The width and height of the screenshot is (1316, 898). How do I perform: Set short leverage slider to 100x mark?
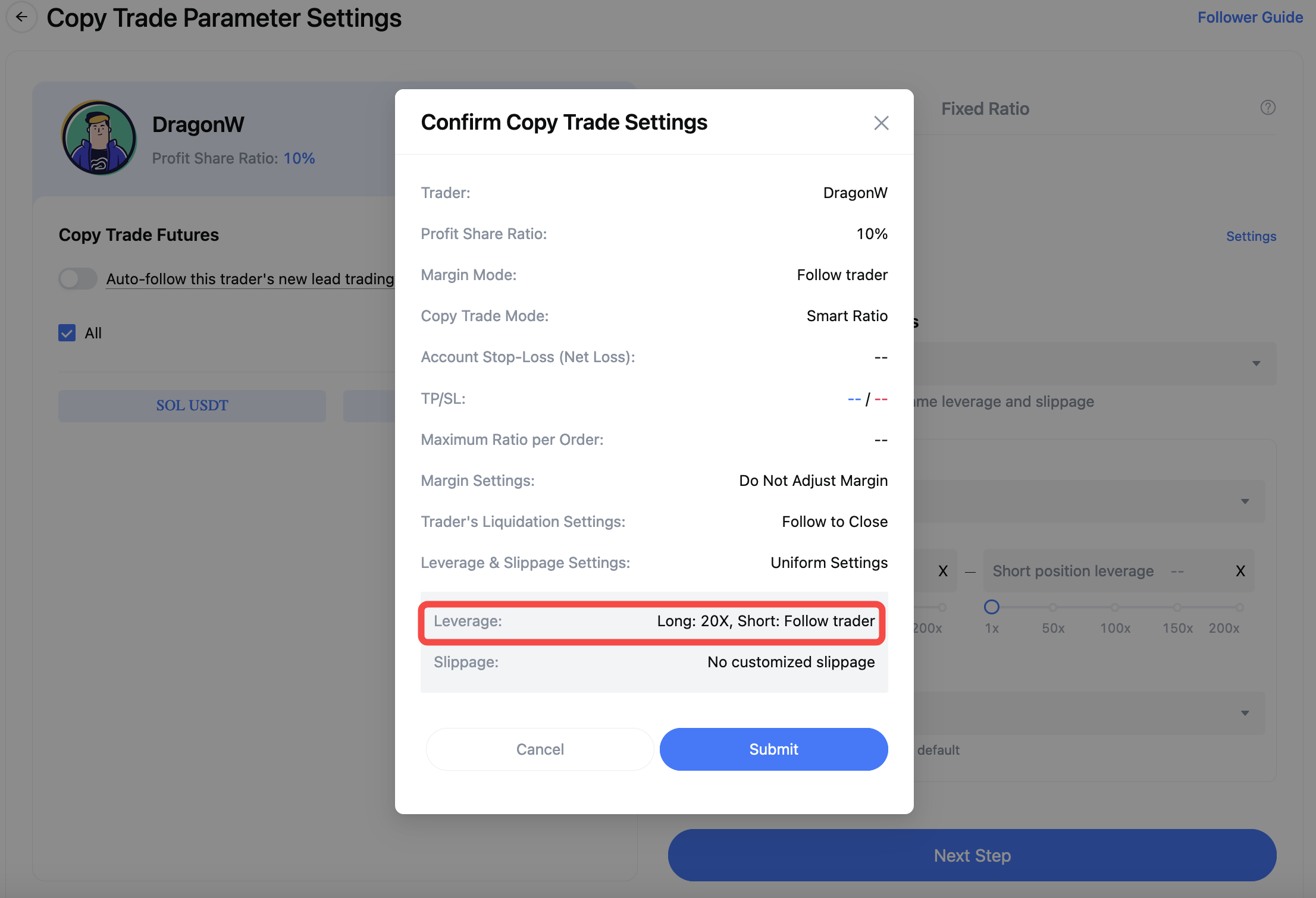point(1115,607)
